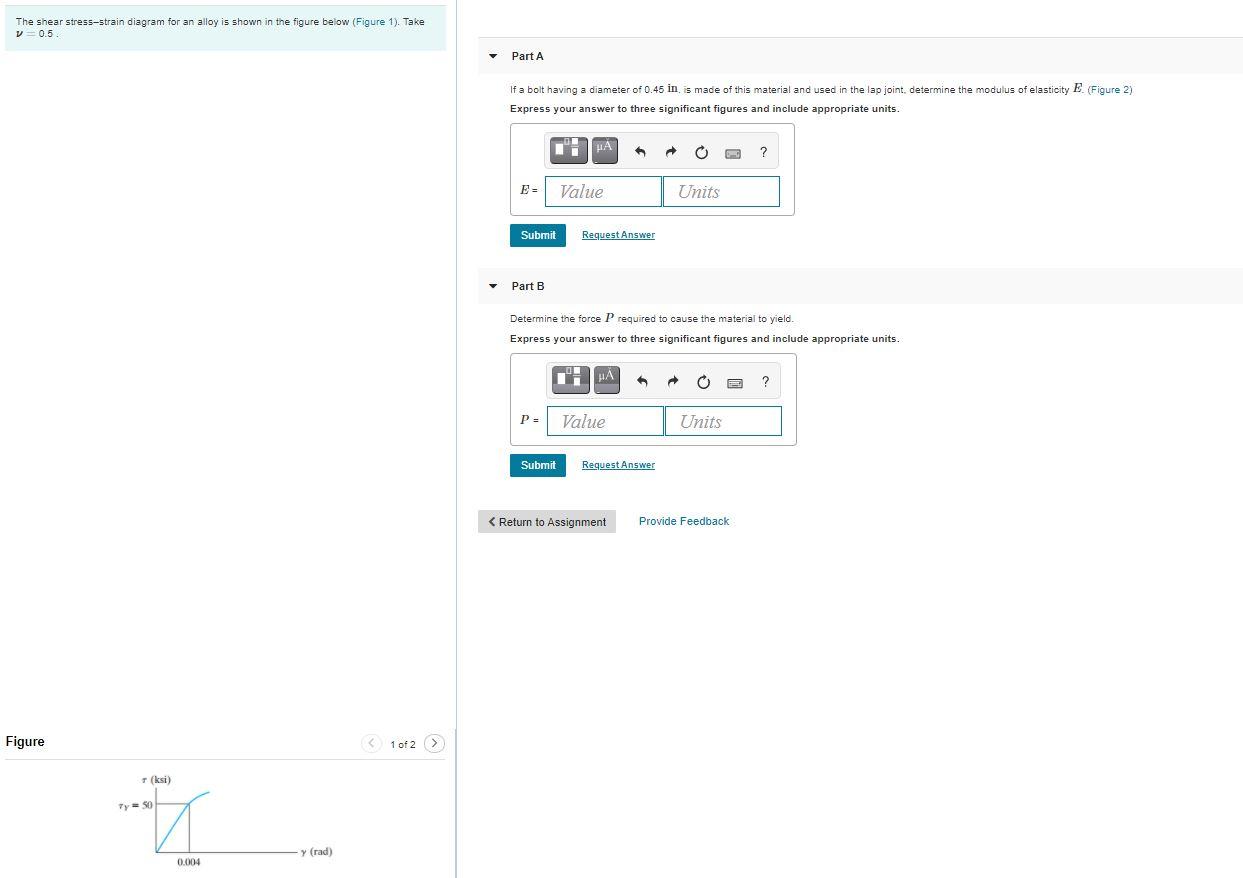Undo last entry in Part B
The width and height of the screenshot is (1243, 878).
pos(643,382)
